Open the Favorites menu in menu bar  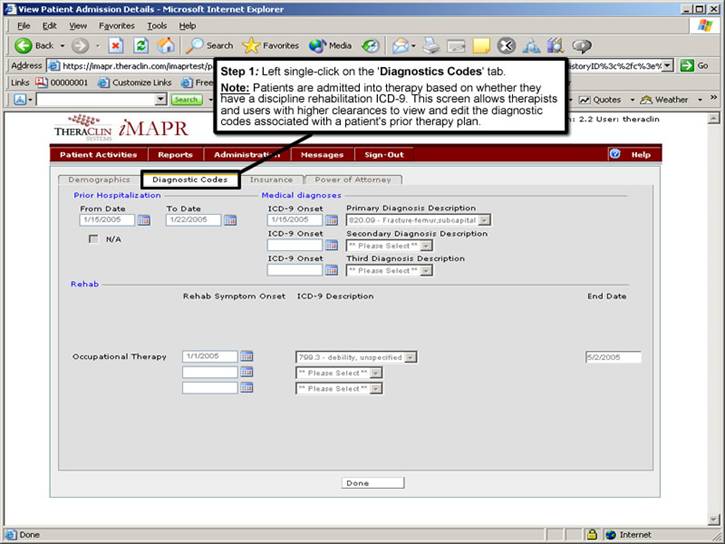pyautogui.click(x=115, y=25)
